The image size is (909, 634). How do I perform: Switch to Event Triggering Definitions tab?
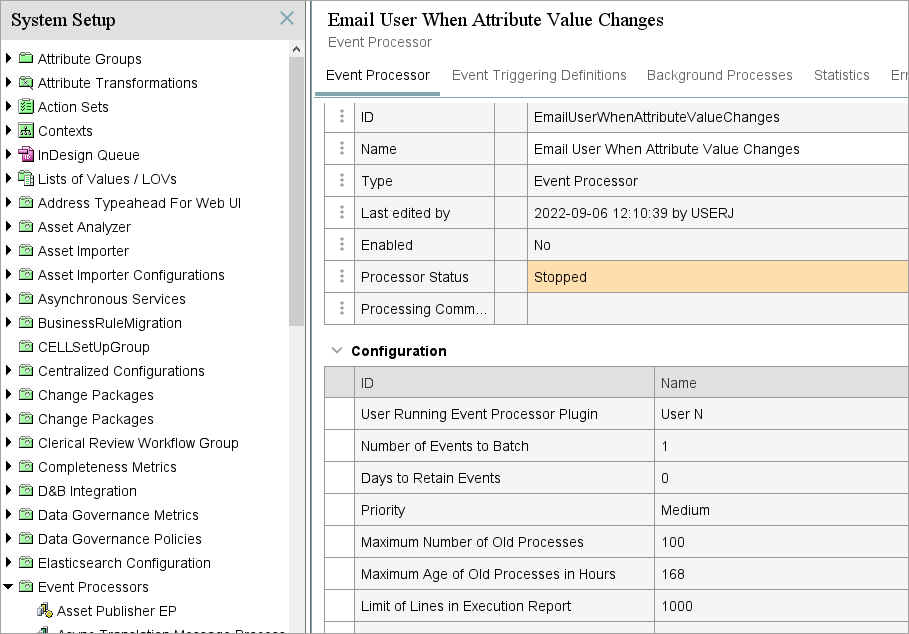coord(539,75)
